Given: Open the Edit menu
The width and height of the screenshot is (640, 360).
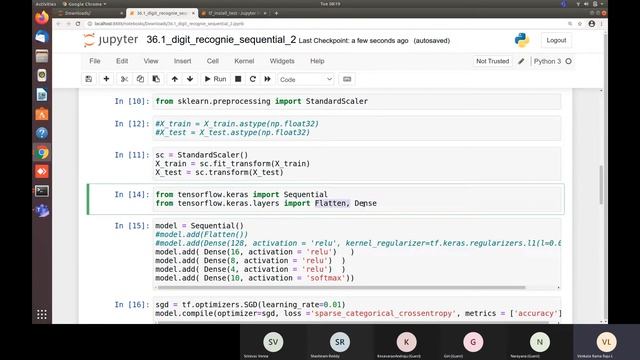Looking at the screenshot, I should click(122, 61).
